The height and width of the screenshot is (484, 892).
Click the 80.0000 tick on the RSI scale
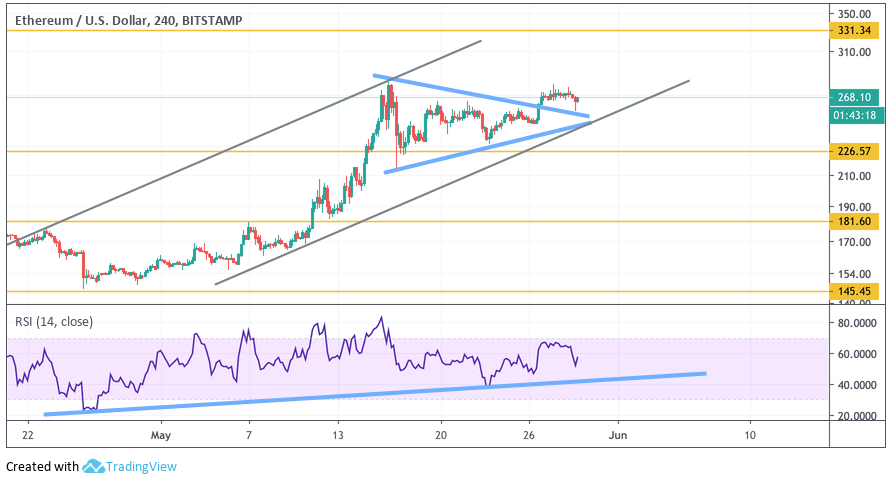(859, 323)
